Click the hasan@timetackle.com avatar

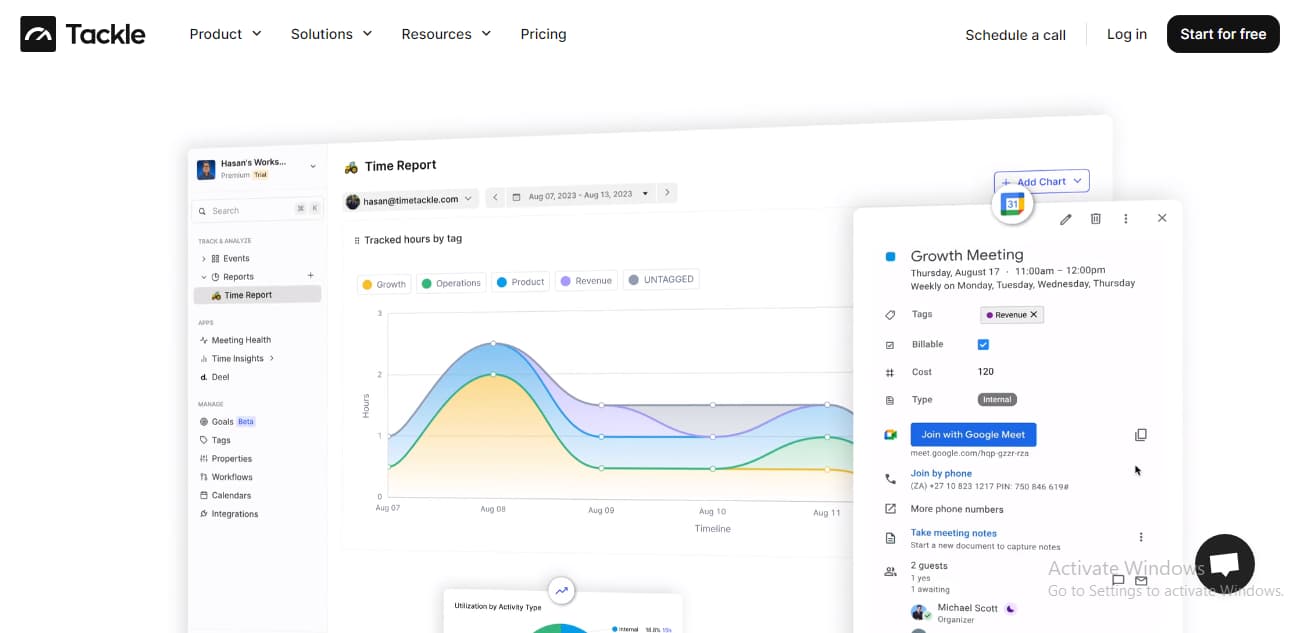pos(353,201)
